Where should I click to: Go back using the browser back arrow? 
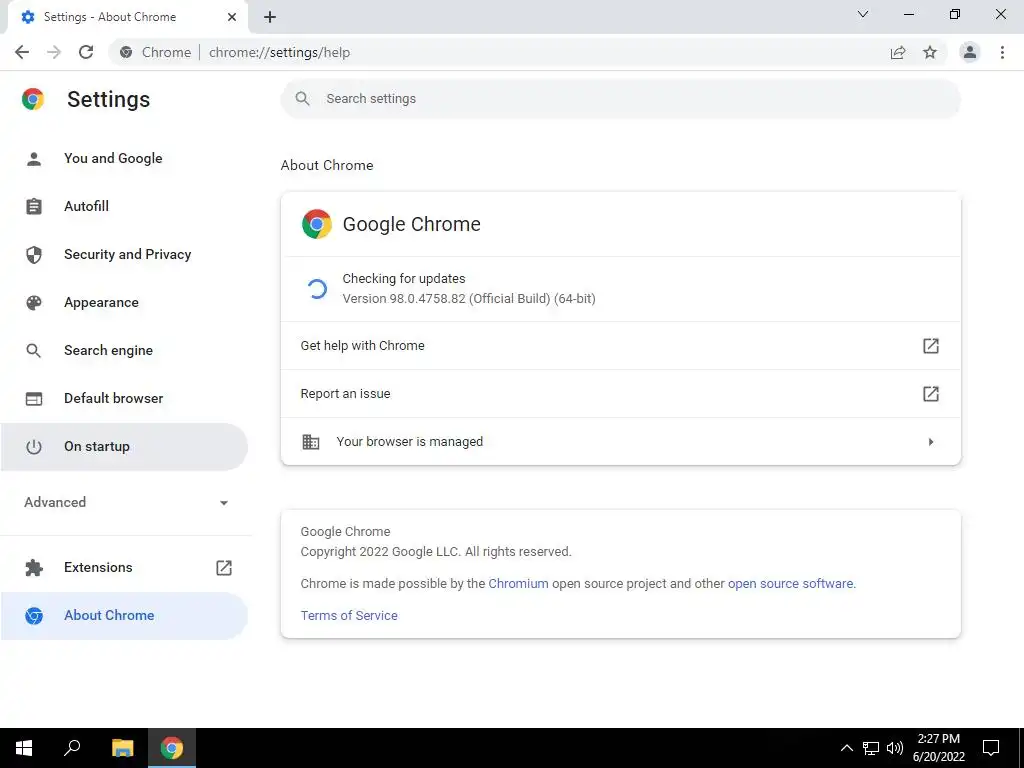(x=22, y=52)
